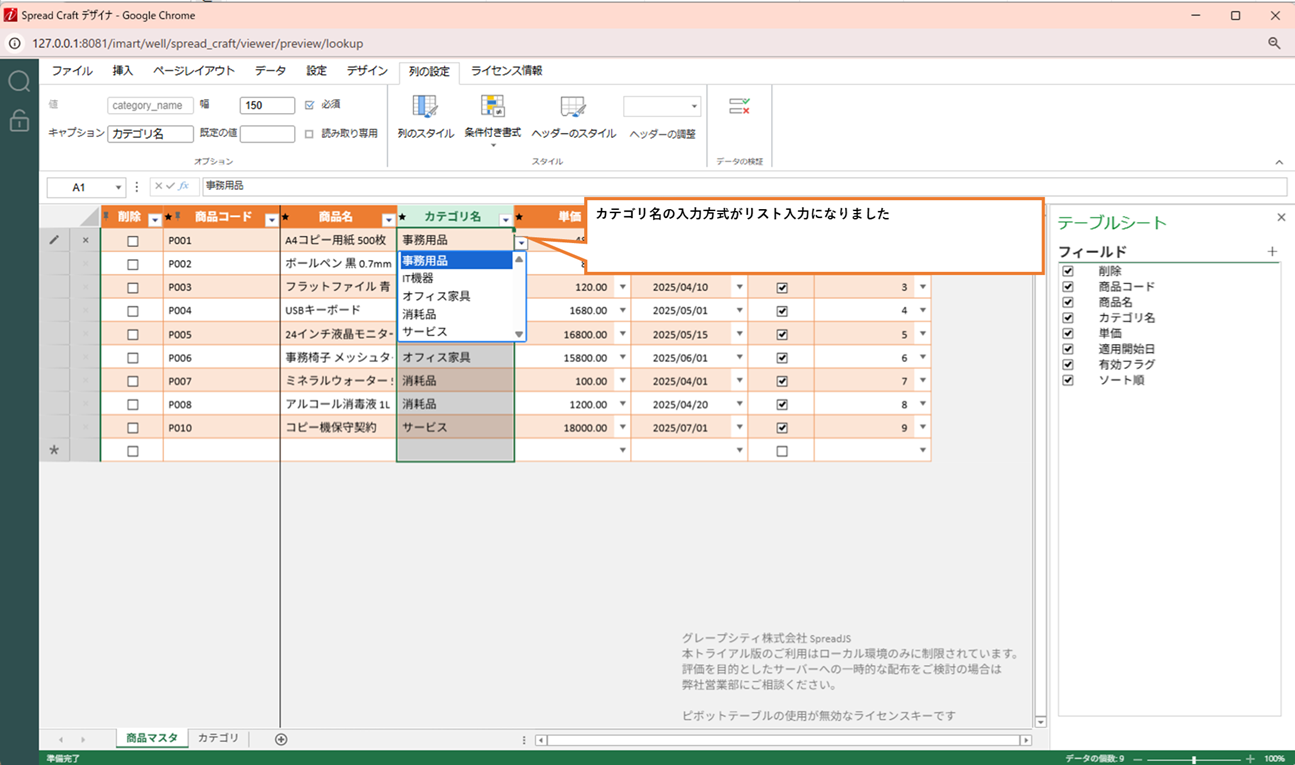Image resolution: width=1295 pixels, height=765 pixels.
Task: Click the data validation icon
Action: (x=739, y=106)
